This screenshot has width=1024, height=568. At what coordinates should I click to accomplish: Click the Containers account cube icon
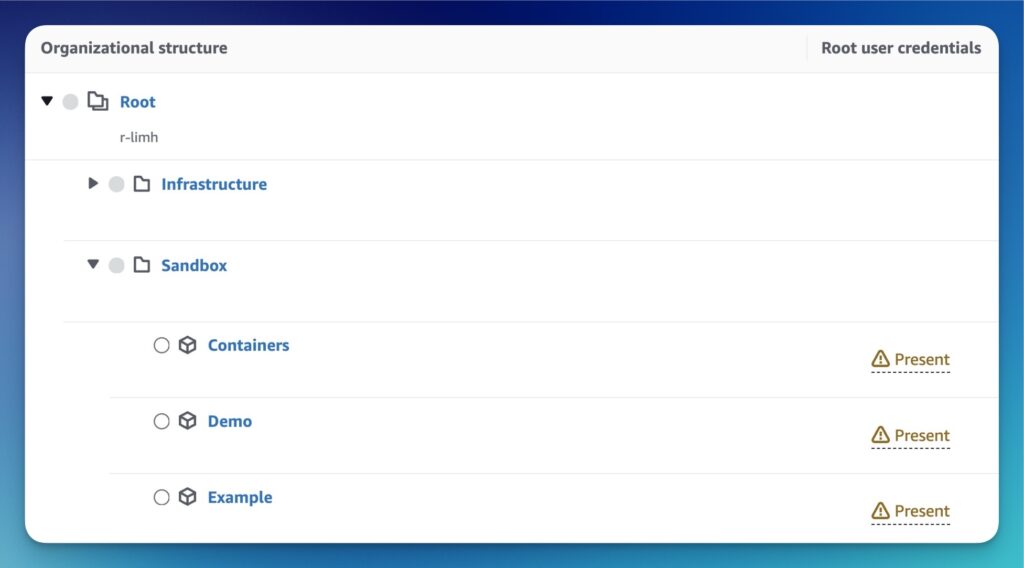click(187, 345)
